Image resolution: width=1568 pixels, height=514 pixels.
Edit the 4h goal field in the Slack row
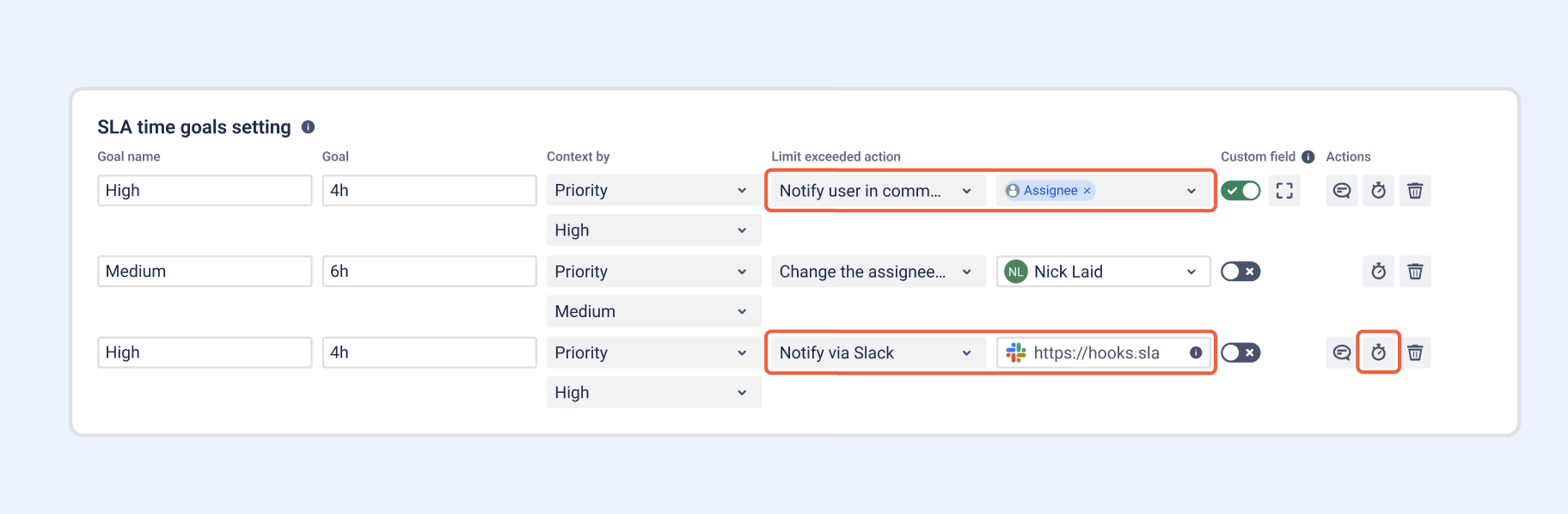tap(429, 352)
